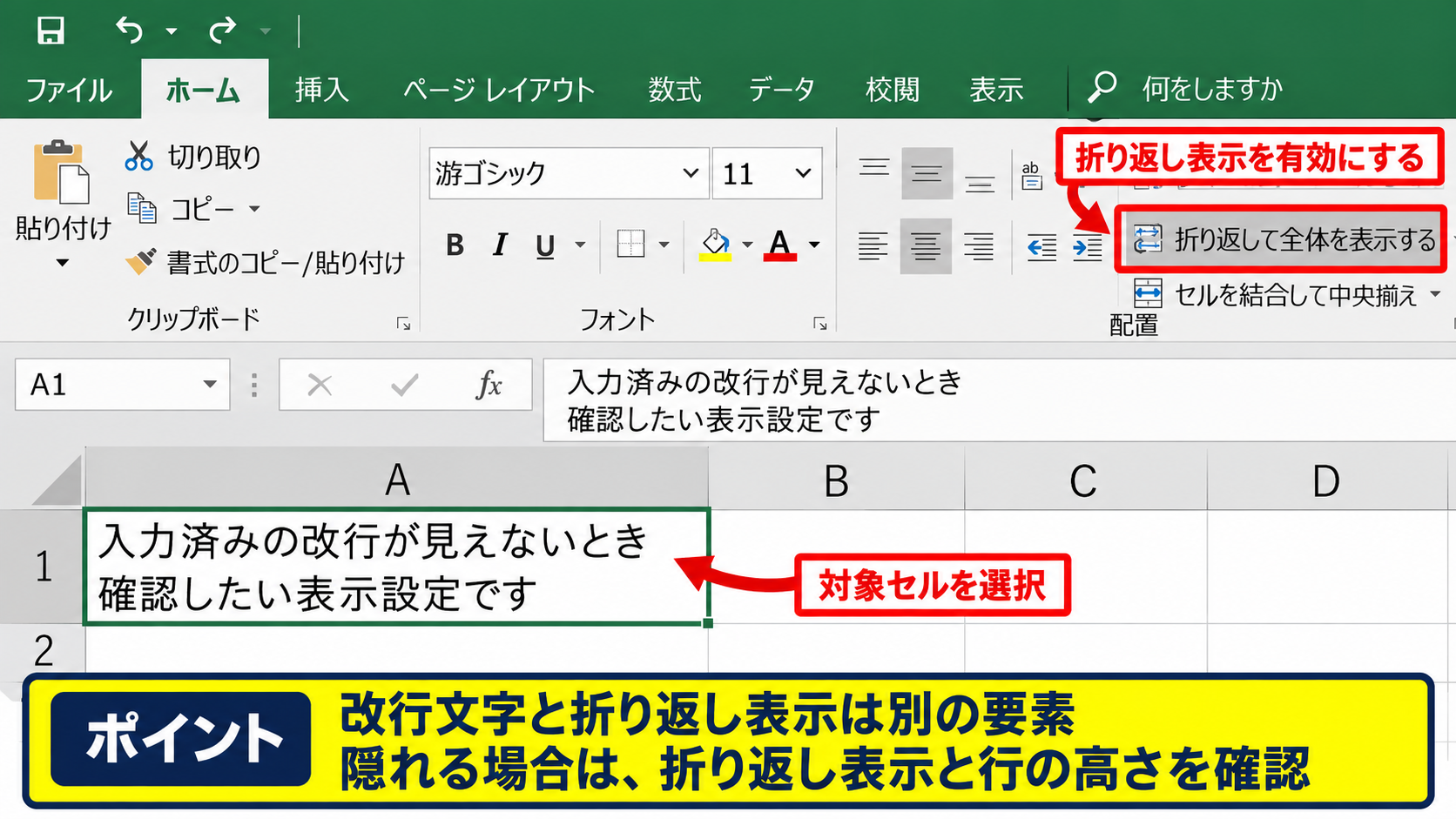The width and height of the screenshot is (1456, 819).
Task: Apply the red font color
Action: pyautogui.click(x=780, y=245)
